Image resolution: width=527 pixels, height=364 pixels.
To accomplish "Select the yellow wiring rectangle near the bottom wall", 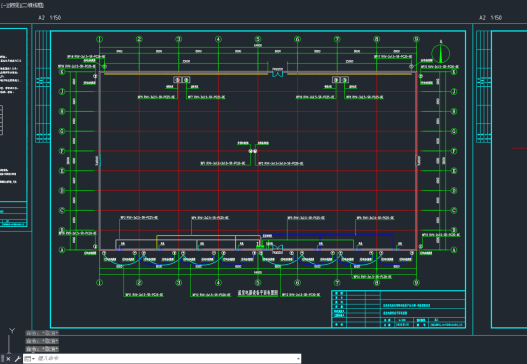I will [208, 242].
